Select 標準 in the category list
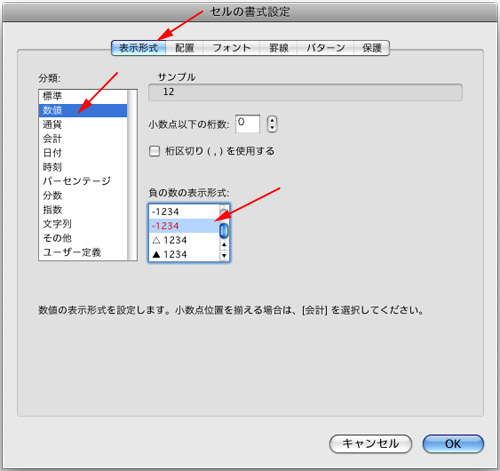The height and width of the screenshot is (471, 500). point(83,96)
